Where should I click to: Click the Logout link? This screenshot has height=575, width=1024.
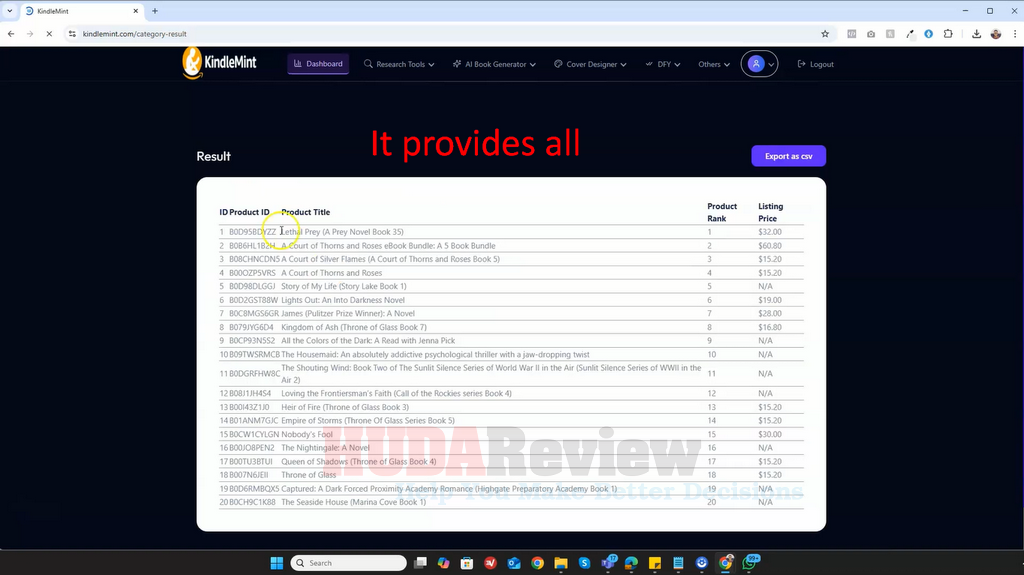[815, 64]
